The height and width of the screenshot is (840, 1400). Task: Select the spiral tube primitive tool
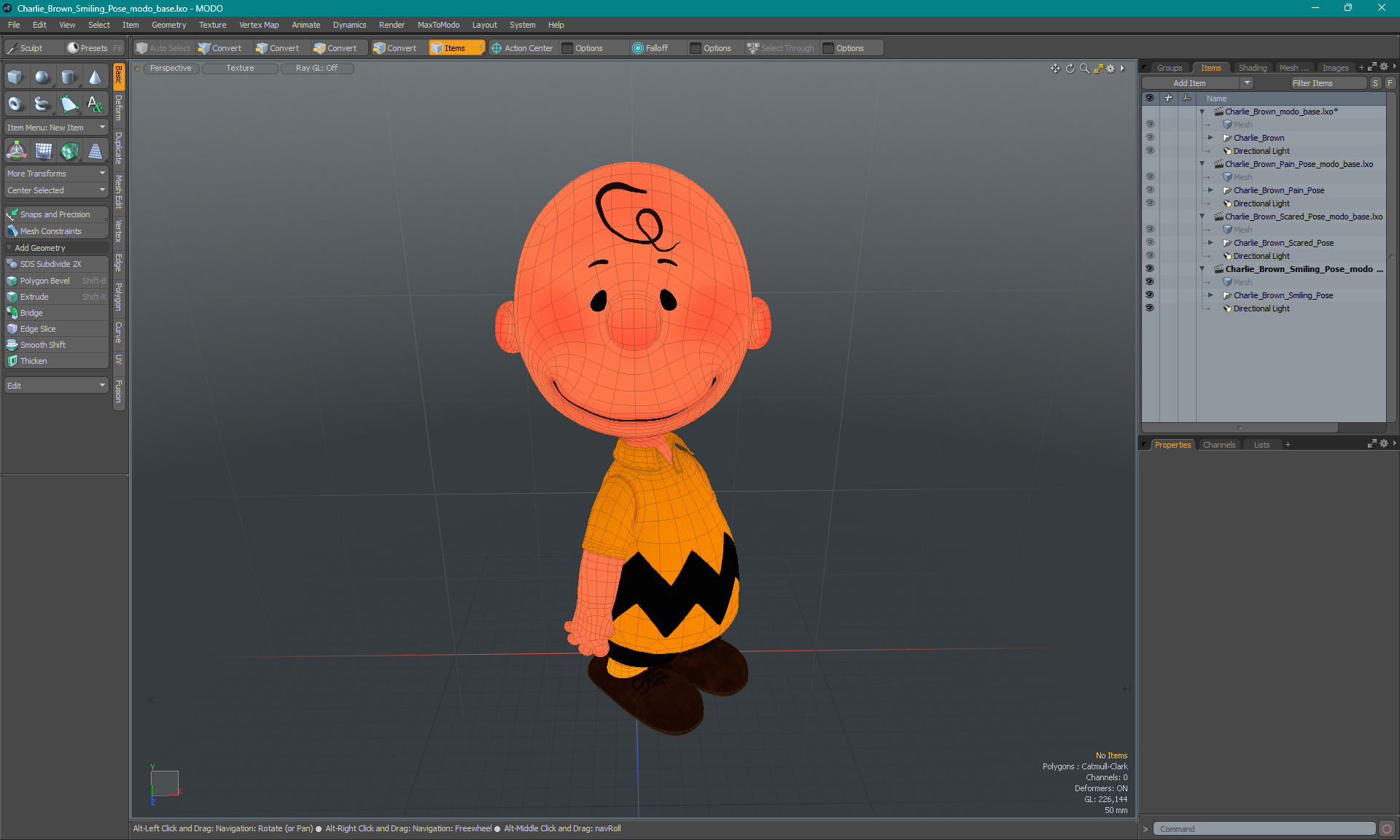click(x=42, y=104)
